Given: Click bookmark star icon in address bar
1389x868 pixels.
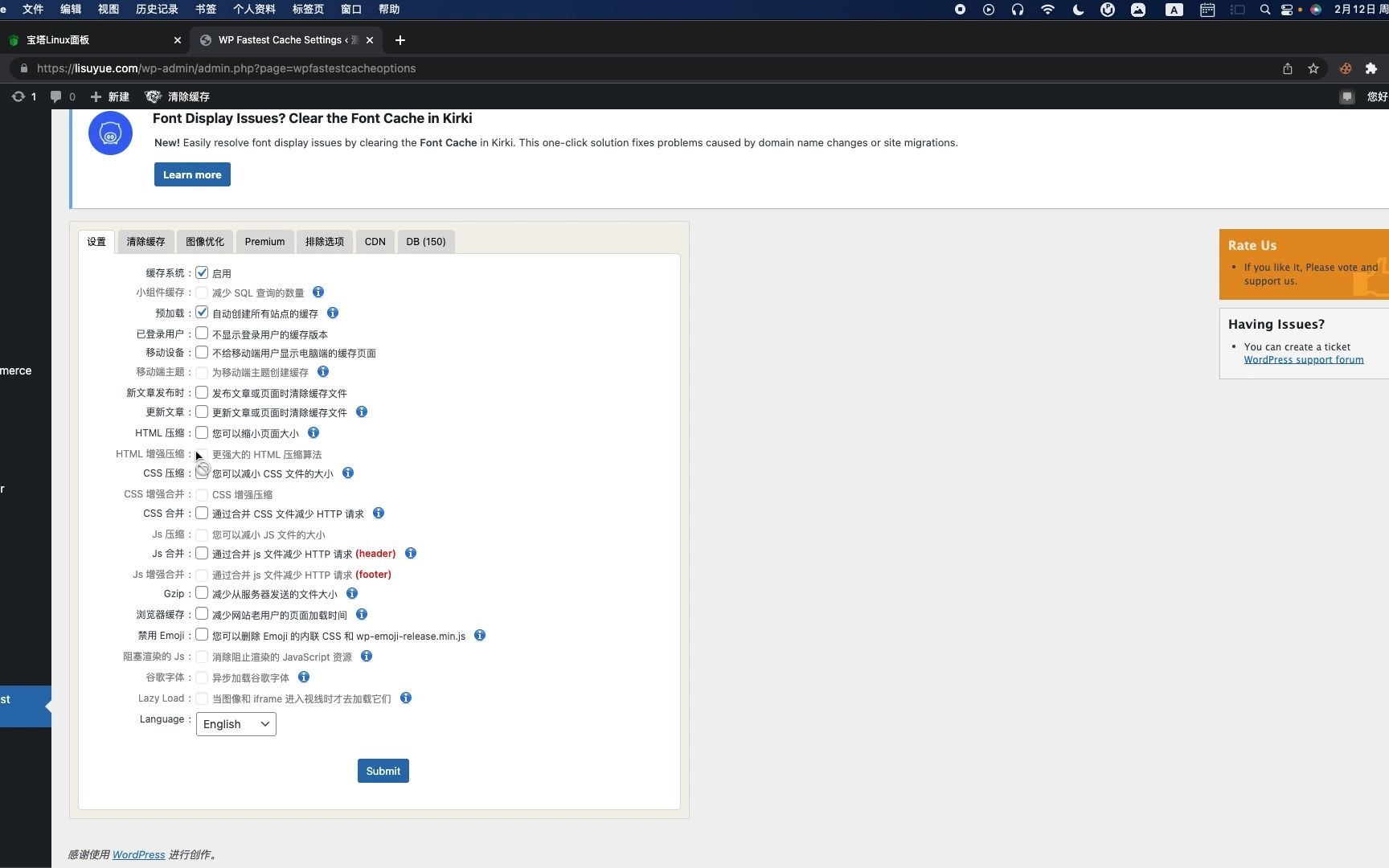Looking at the screenshot, I should coord(1313,68).
